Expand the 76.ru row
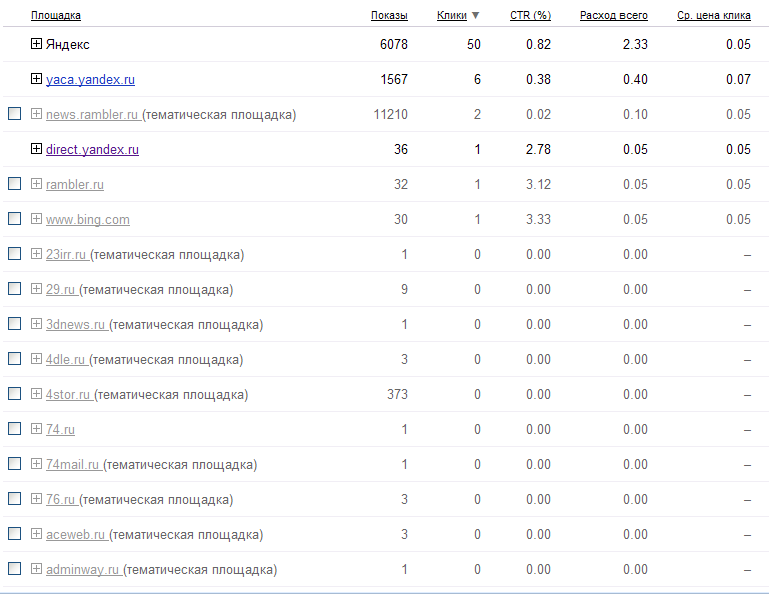This screenshot has width=769, height=595. [36, 498]
